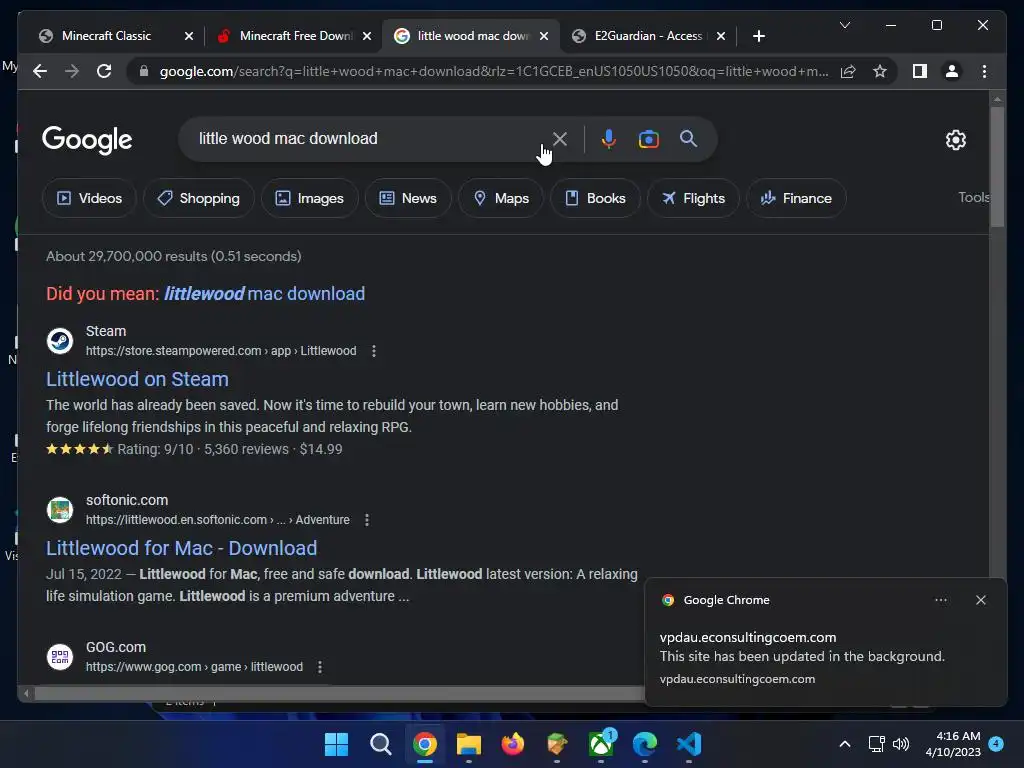The width and height of the screenshot is (1024, 768).
Task: Open more options for GOG.com result
Action: pyautogui.click(x=319, y=667)
